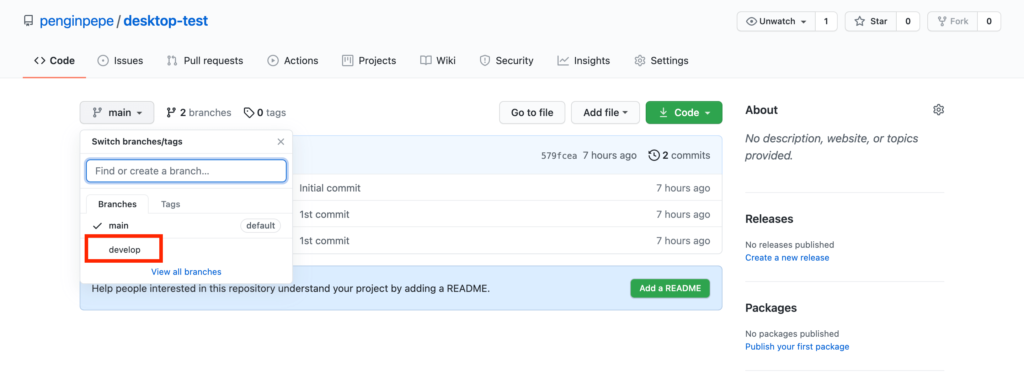Image resolution: width=1024 pixels, height=388 pixels.
Task: Click the repository icon beside penginpepe
Action: click(x=28, y=21)
